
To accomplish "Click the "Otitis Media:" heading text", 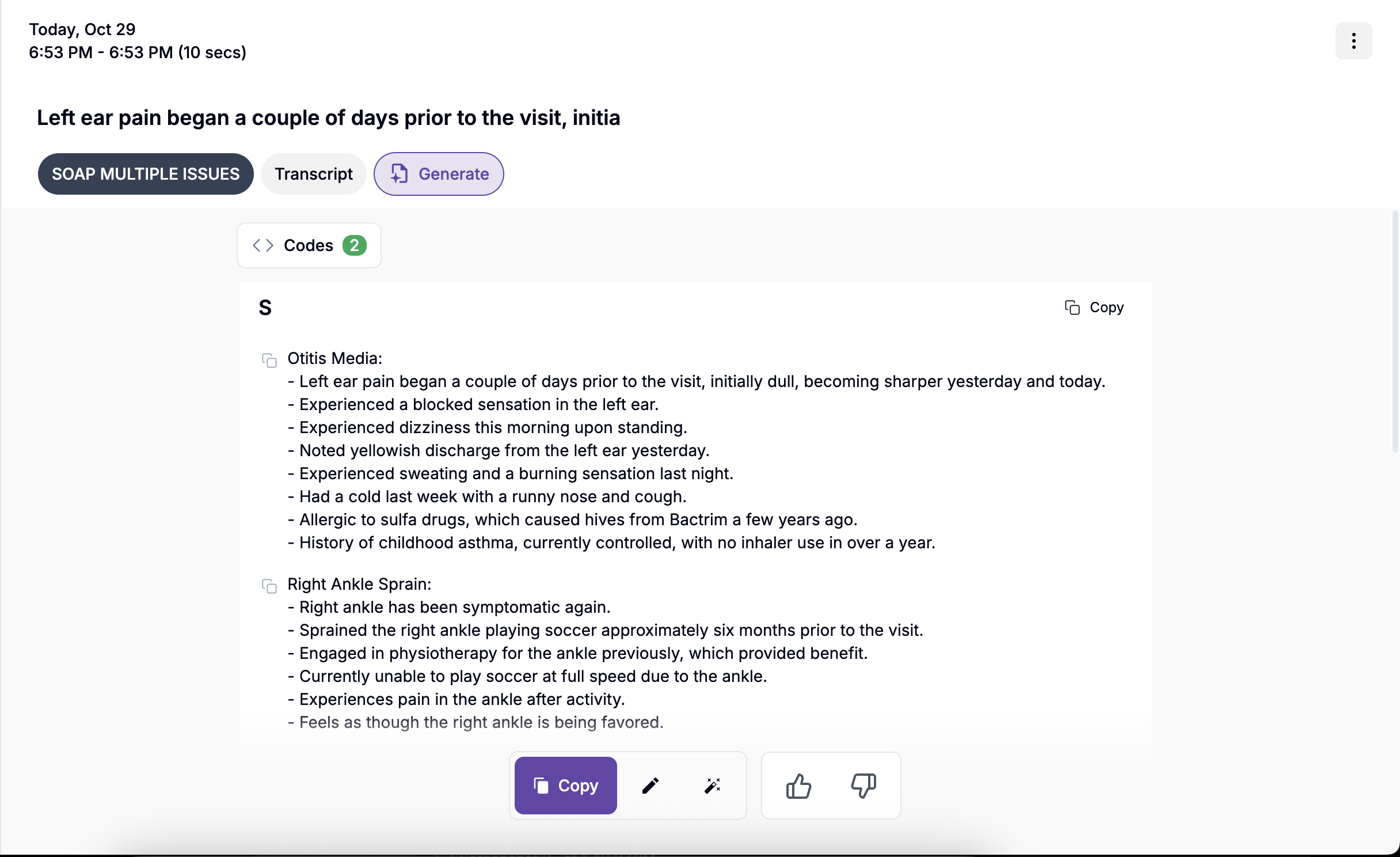I will click(x=334, y=358).
